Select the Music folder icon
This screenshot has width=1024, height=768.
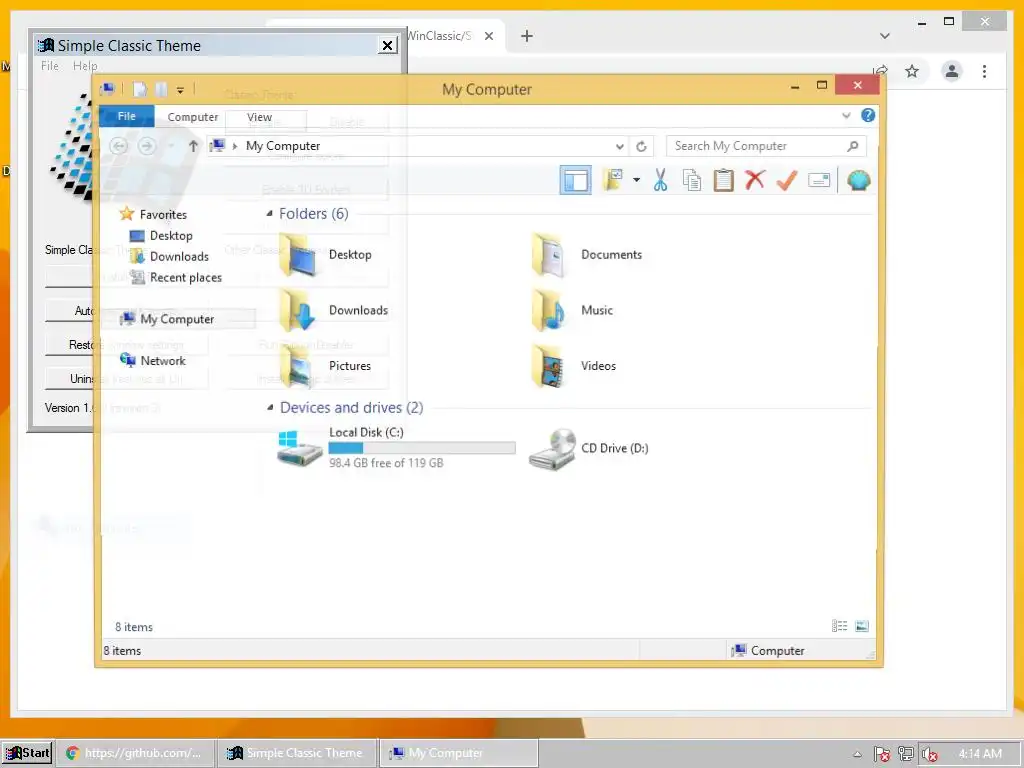pos(550,310)
